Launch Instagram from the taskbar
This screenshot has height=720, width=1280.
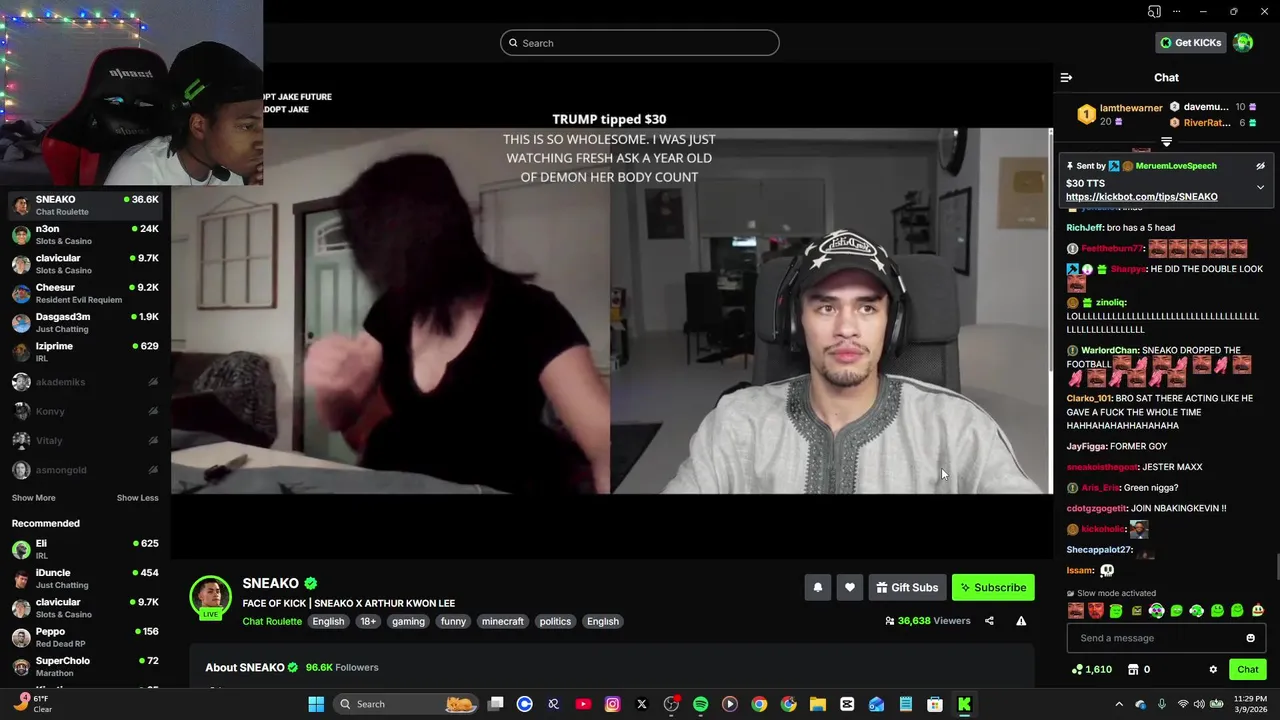coord(612,704)
